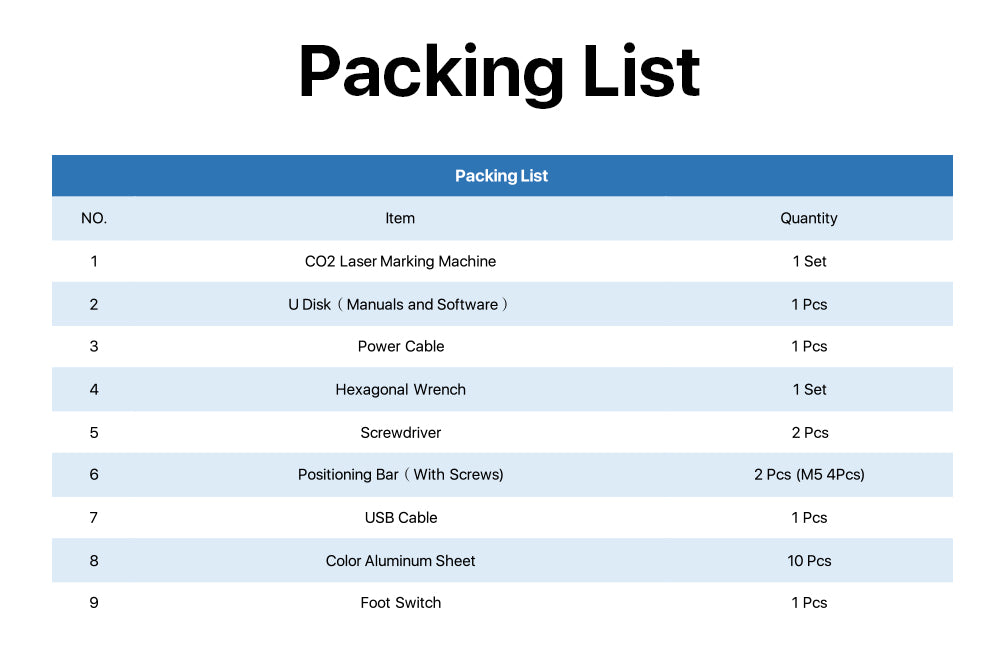Click the large Packing List title
The width and height of the screenshot is (1000, 646).
[x=499, y=71]
